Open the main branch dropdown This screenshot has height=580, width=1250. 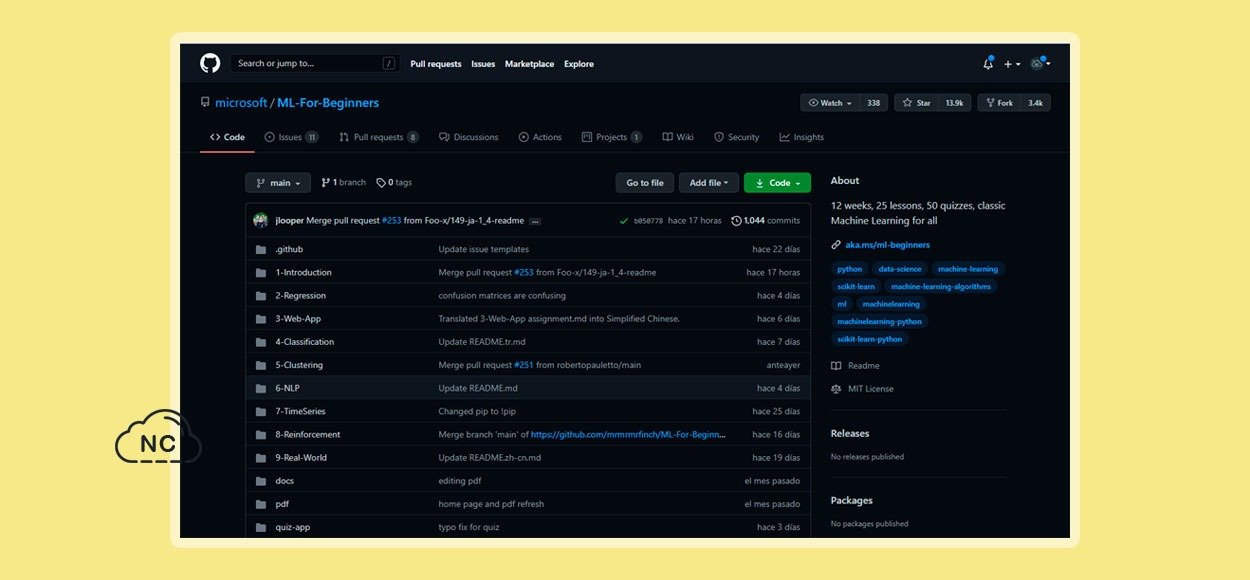(278, 183)
